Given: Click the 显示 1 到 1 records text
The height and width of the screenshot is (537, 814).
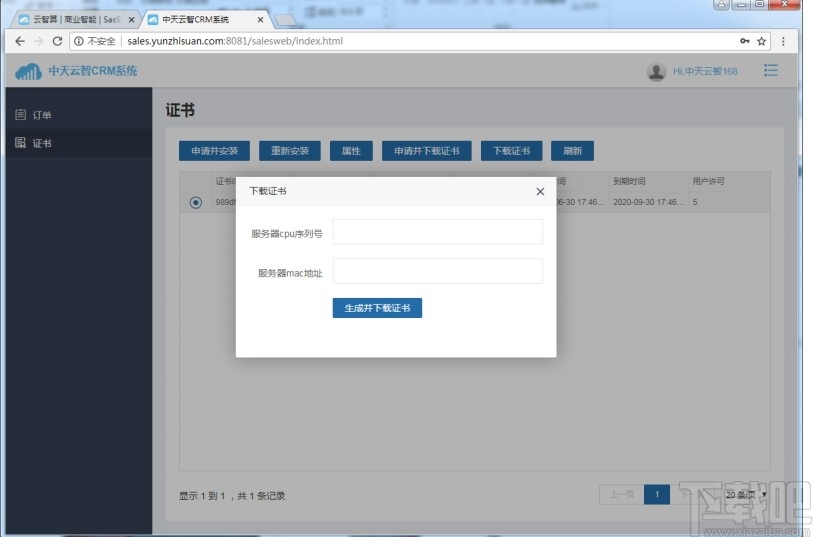Looking at the screenshot, I should pos(232,496).
